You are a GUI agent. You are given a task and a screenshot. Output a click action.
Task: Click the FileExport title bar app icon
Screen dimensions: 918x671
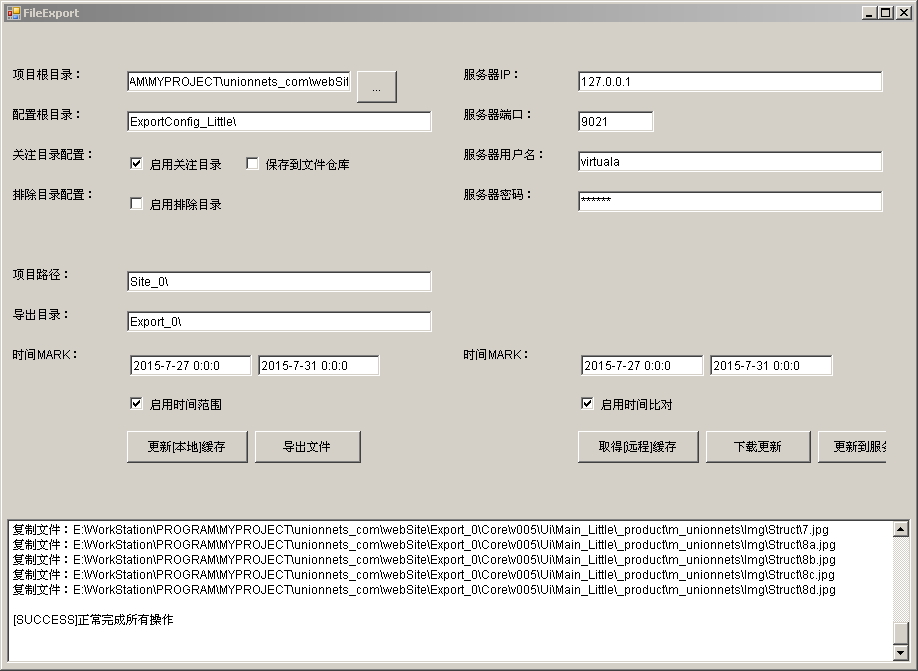pos(13,13)
